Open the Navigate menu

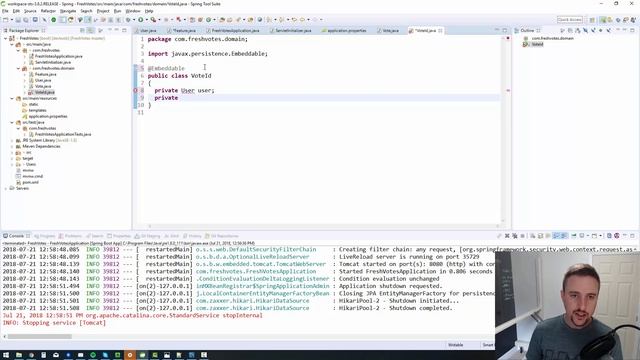tap(68, 11)
